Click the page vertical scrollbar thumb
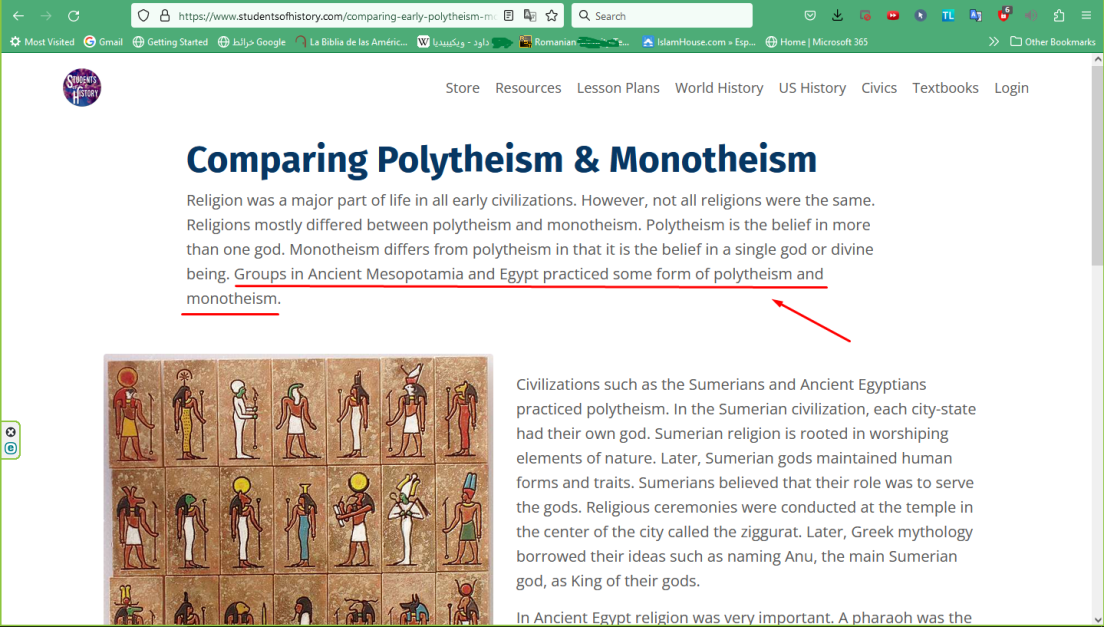Image resolution: width=1104 pixels, height=627 pixels. click(1098, 166)
